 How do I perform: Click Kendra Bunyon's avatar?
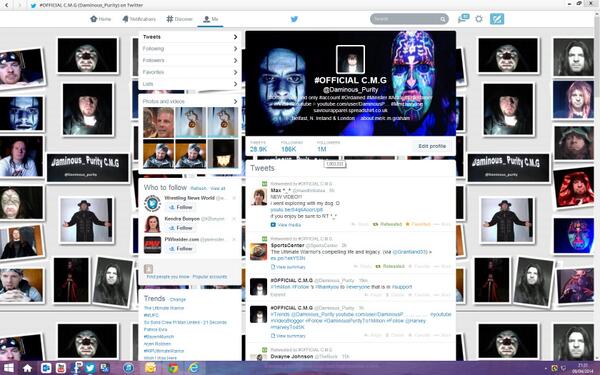tap(152, 224)
